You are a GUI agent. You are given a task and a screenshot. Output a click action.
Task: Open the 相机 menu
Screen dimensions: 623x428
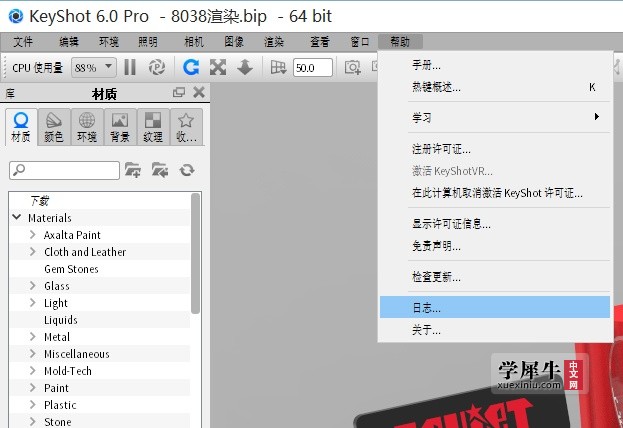(x=194, y=42)
